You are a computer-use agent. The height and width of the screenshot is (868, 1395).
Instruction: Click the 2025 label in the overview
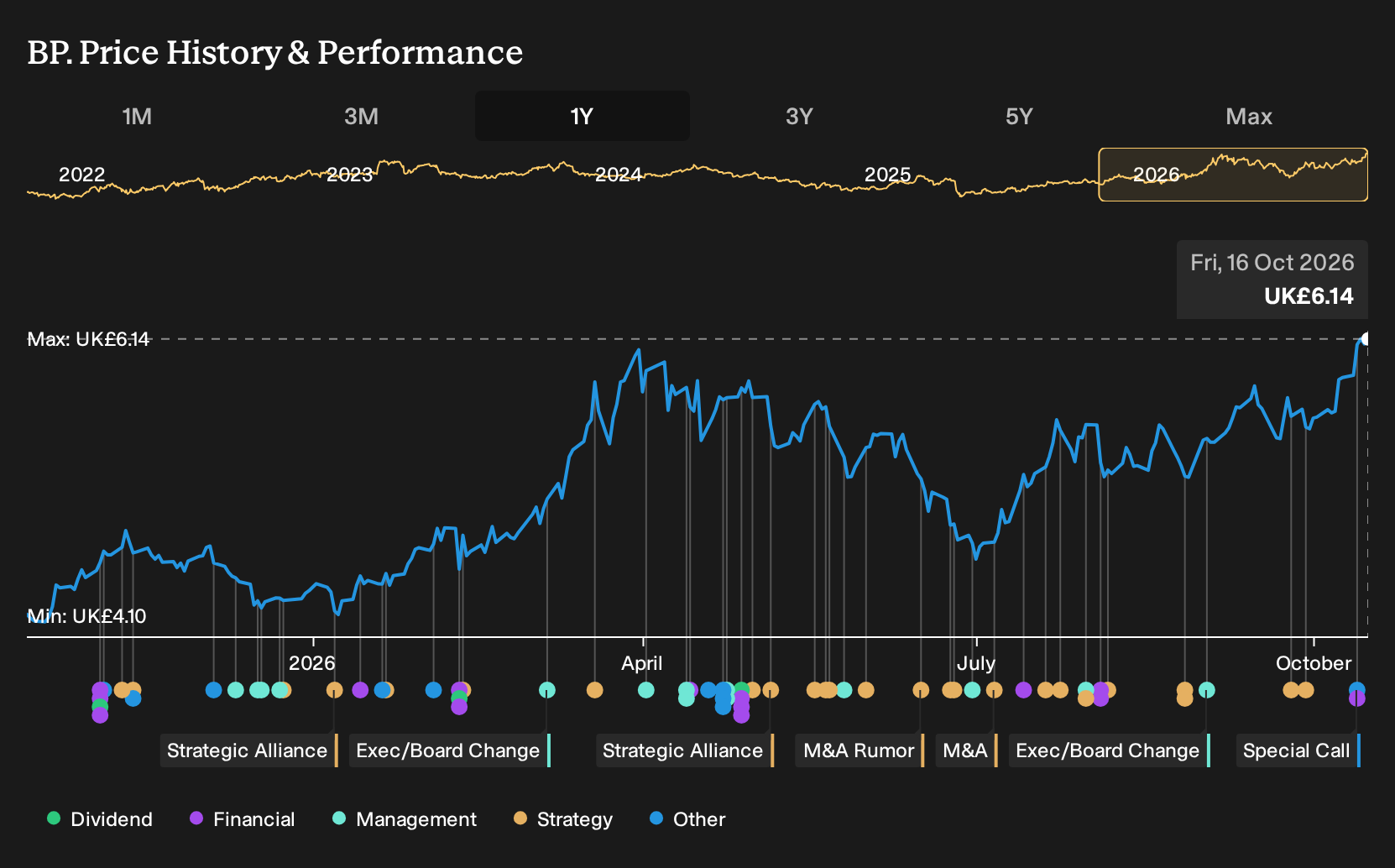coord(887,175)
